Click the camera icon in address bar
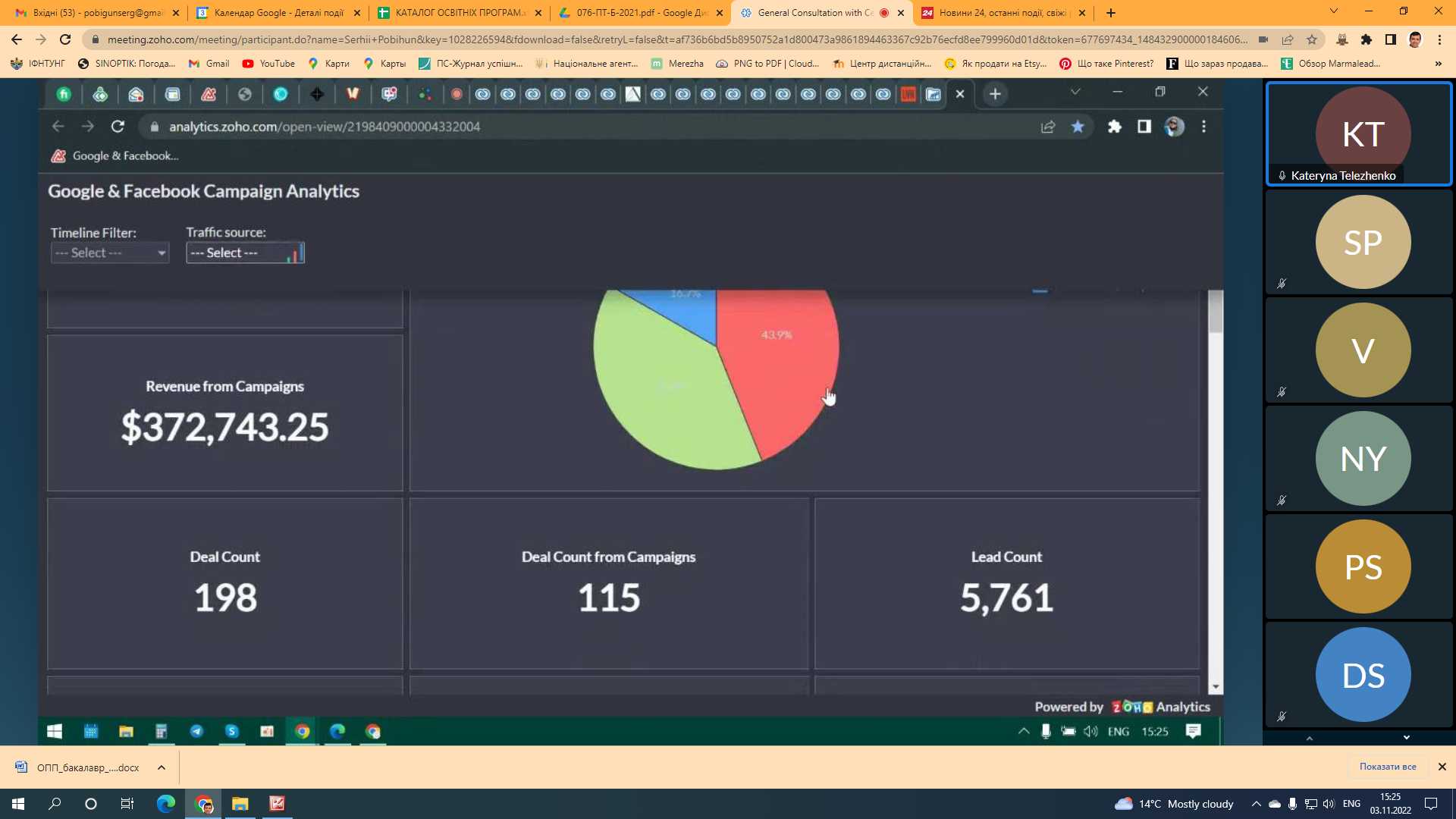This screenshot has width=1456, height=819. click(1263, 39)
